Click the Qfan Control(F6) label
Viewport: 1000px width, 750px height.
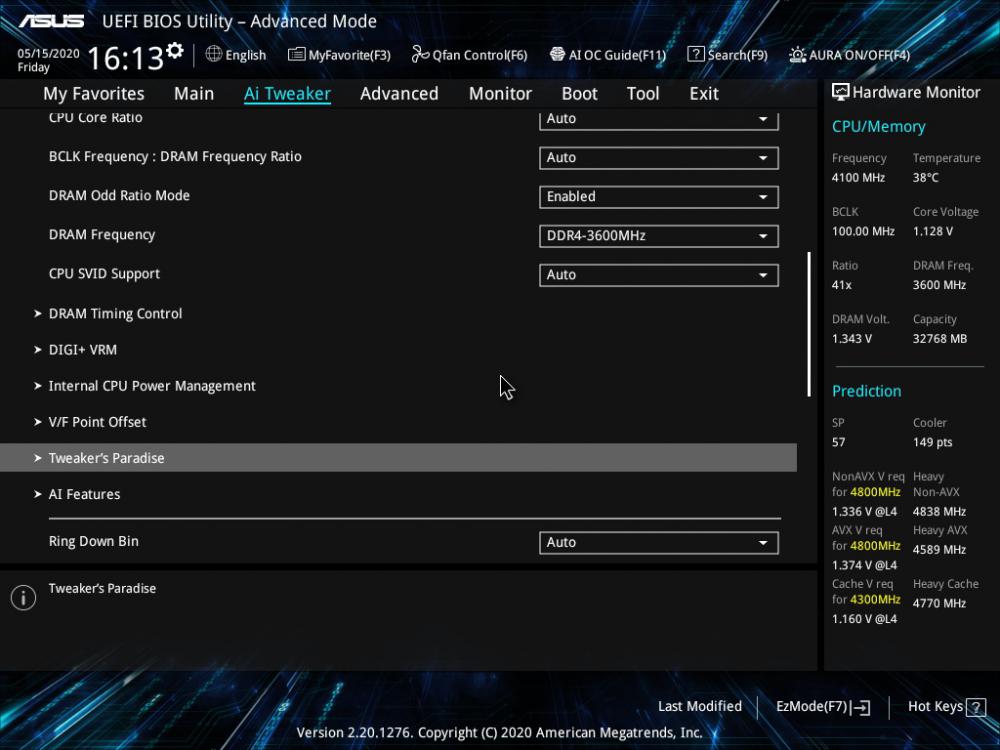point(480,55)
